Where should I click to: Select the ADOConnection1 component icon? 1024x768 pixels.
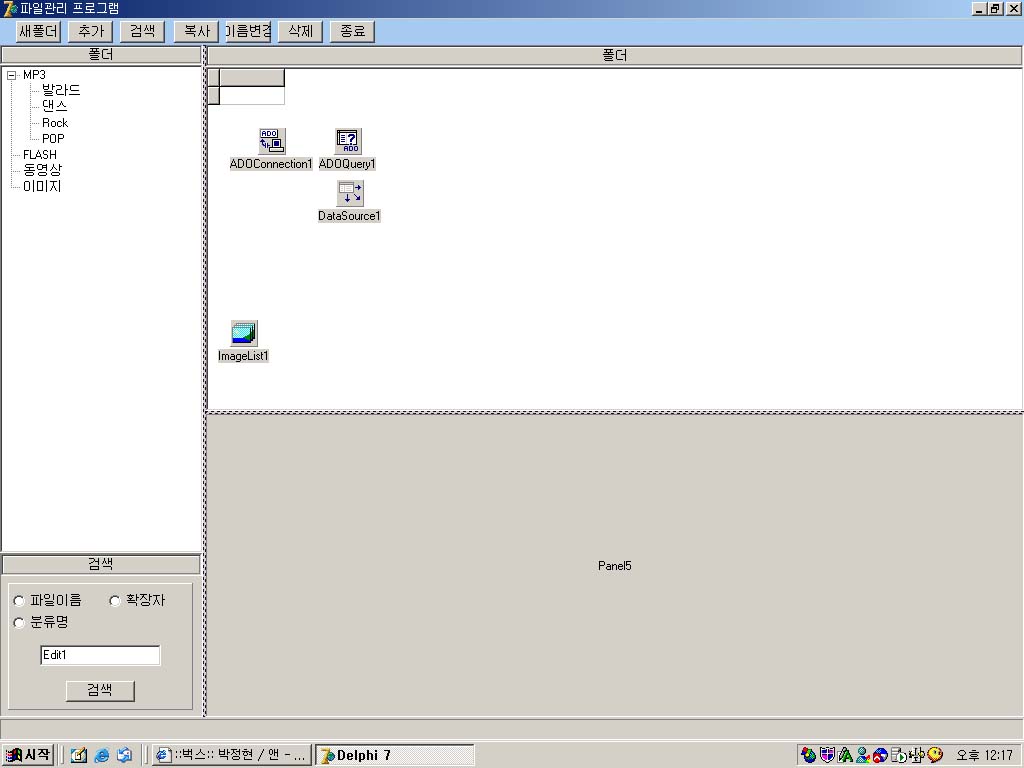271,141
